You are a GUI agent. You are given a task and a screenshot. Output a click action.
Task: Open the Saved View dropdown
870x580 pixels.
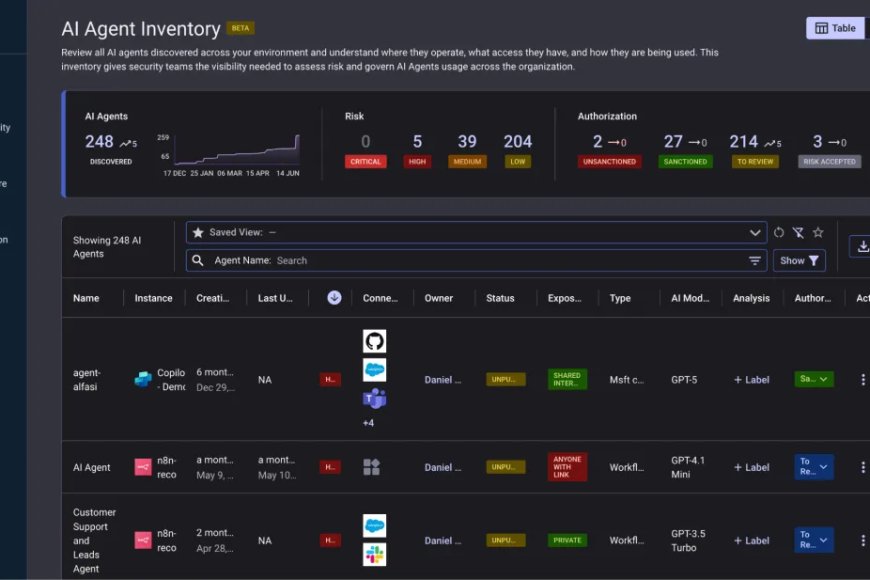476,233
